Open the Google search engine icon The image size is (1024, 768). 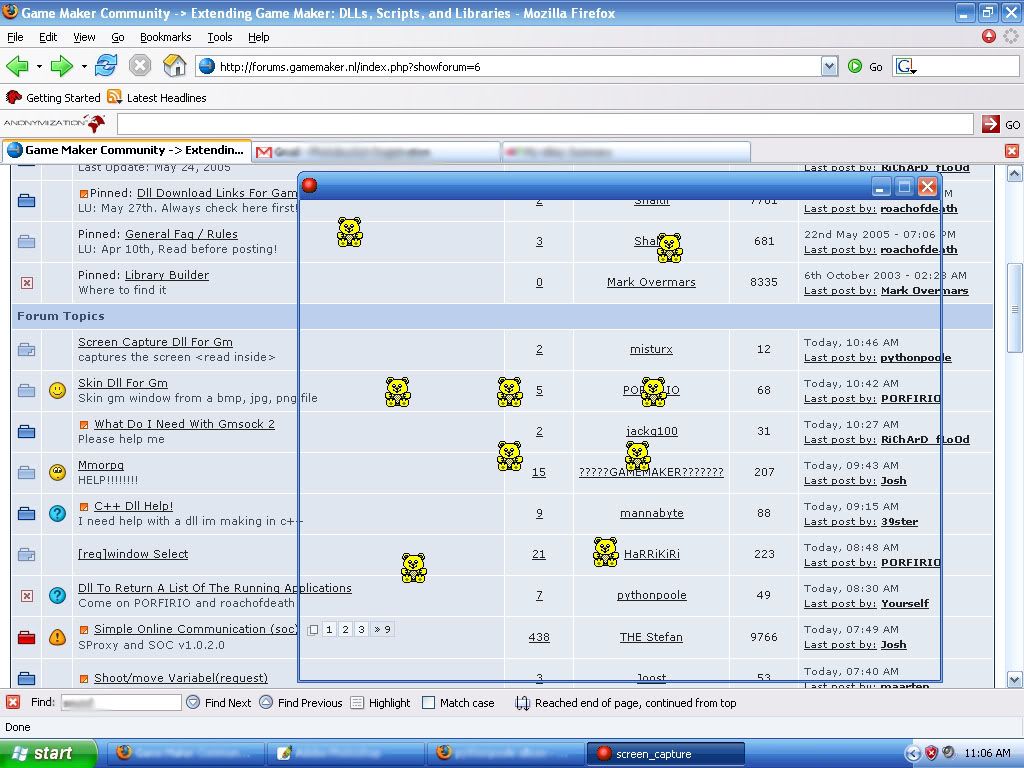coord(906,66)
